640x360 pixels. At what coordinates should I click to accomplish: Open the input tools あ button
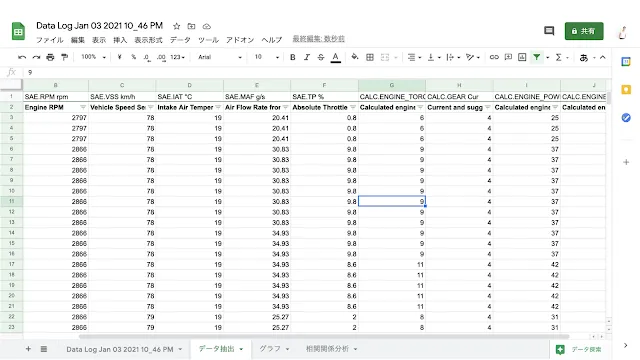584,58
